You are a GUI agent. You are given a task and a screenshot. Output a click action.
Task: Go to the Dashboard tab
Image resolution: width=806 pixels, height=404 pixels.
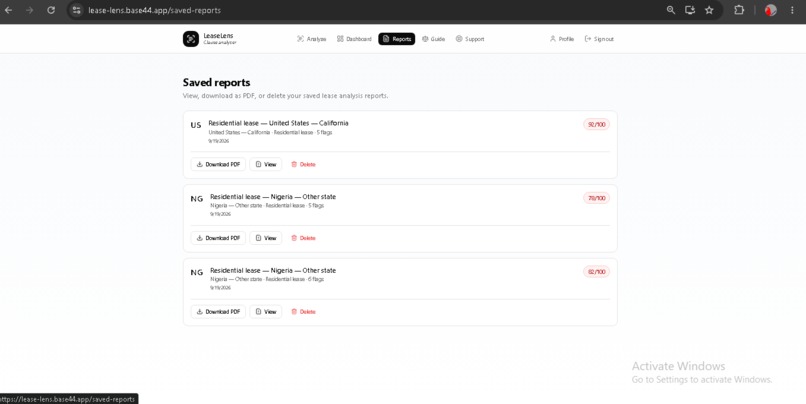[x=354, y=39]
